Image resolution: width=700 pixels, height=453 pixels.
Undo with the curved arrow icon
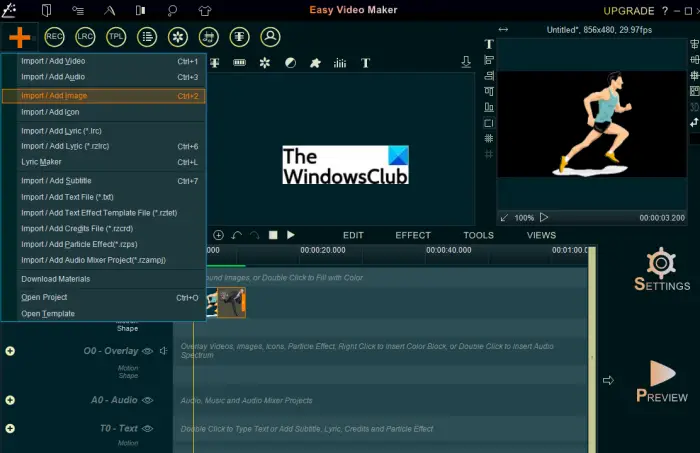click(x=237, y=235)
